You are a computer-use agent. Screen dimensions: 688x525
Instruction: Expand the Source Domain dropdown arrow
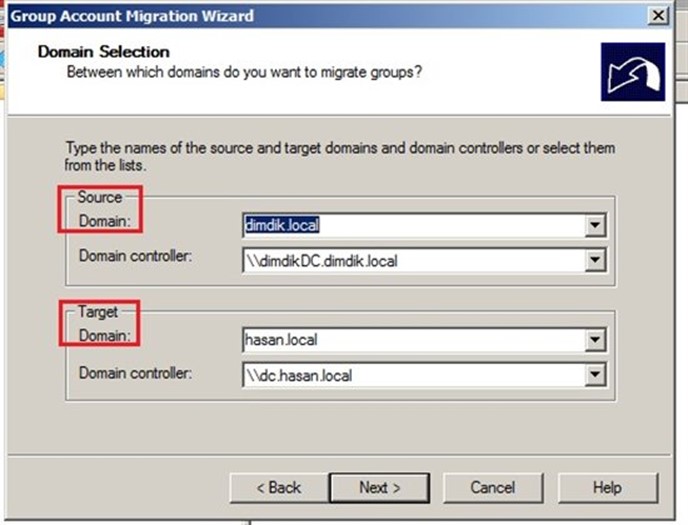point(595,225)
